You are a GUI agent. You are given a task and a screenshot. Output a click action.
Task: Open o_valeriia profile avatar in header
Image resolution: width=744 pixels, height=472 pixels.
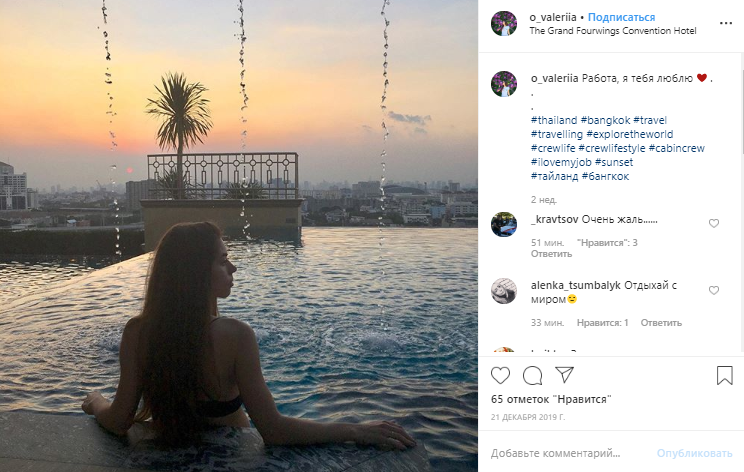click(504, 23)
